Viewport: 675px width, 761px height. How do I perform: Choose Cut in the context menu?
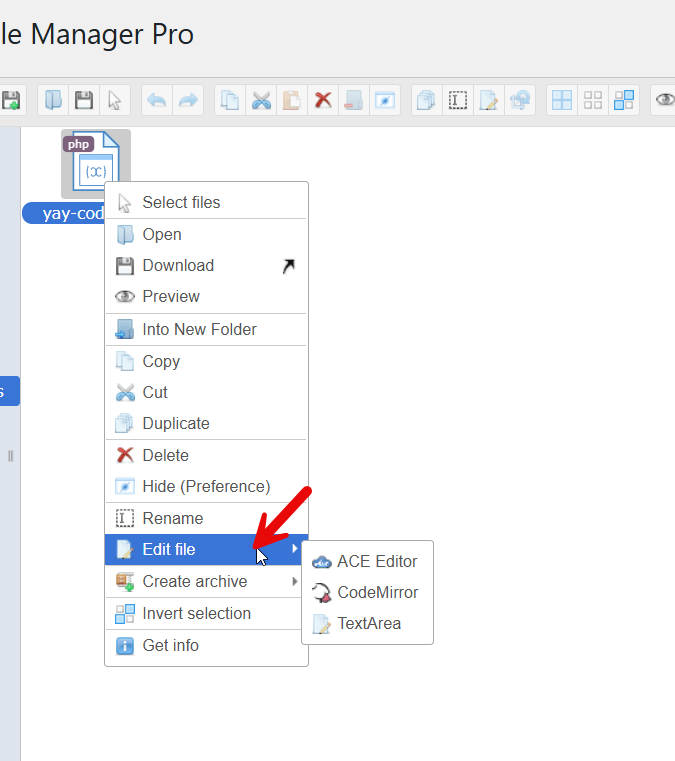tap(206, 392)
